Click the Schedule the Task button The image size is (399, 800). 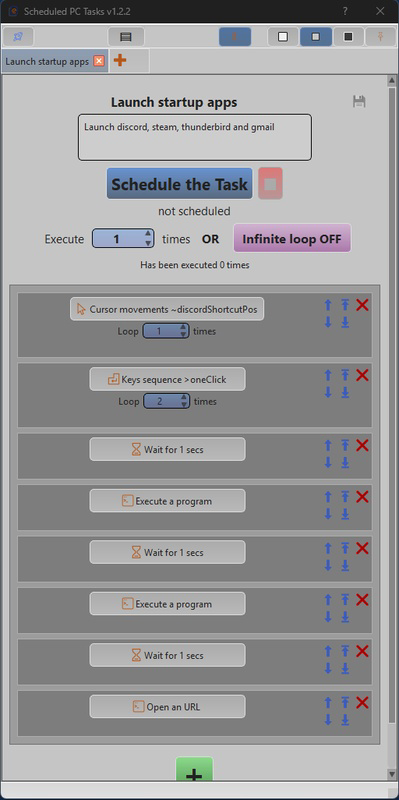(180, 184)
